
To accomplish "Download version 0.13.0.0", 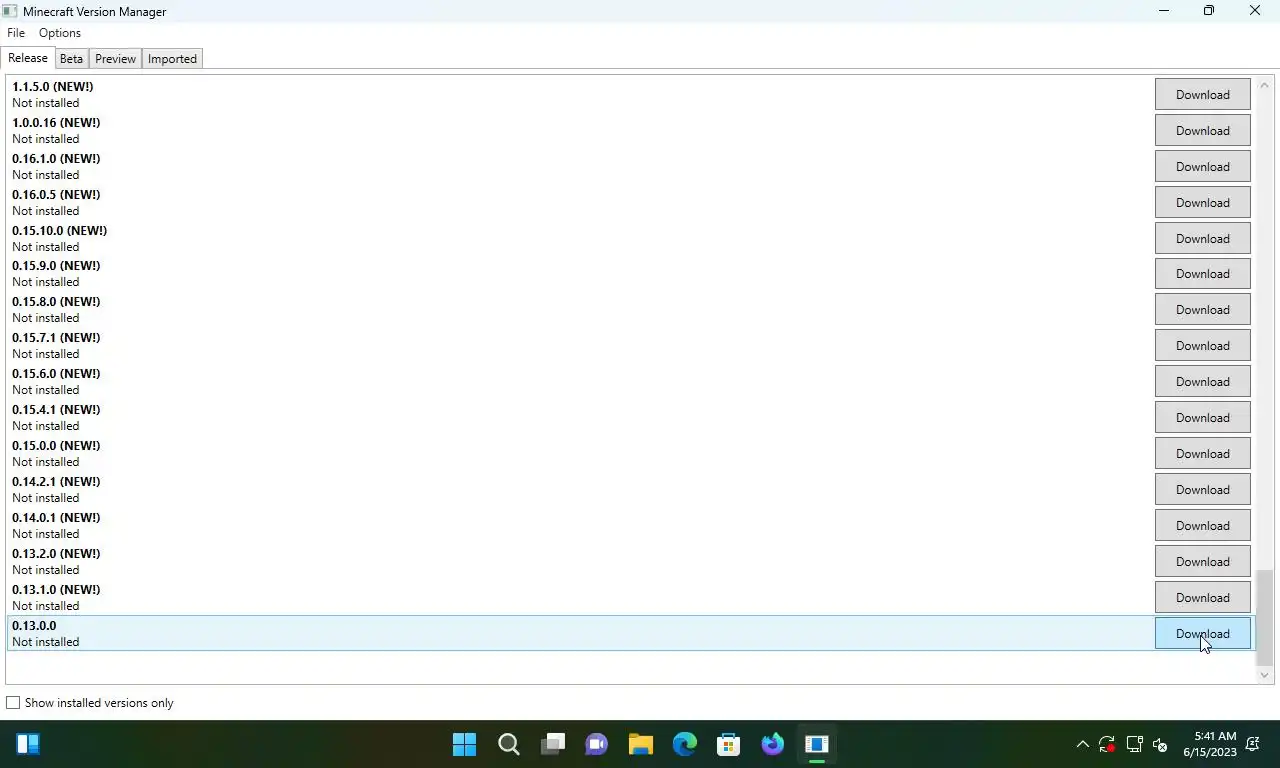I will [1203, 633].
